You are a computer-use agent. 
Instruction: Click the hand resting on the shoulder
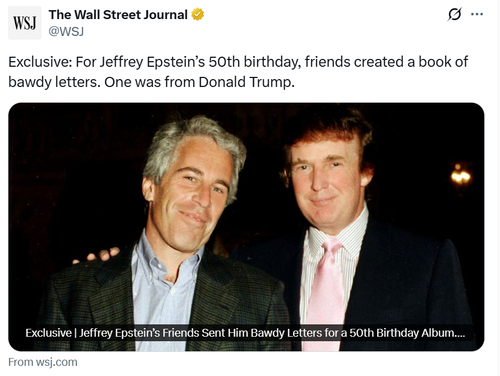pos(97,255)
